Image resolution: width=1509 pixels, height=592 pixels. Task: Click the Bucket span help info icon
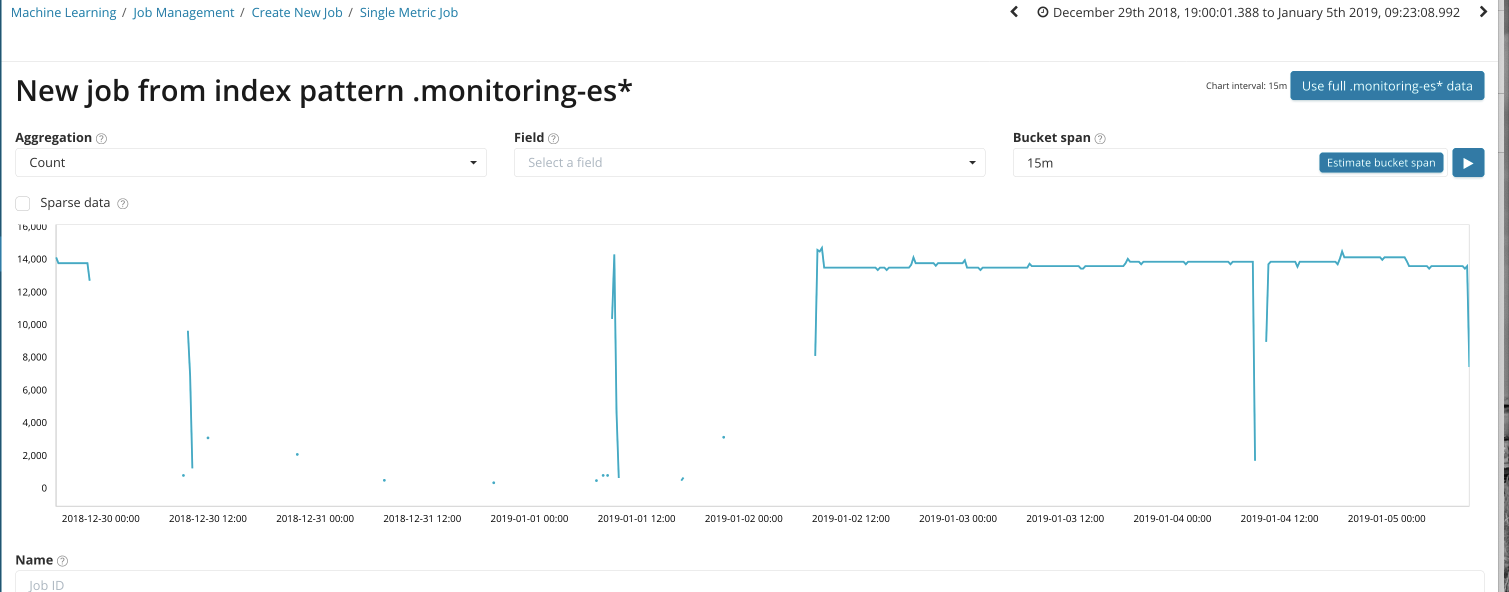click(x=1100, y=139)
